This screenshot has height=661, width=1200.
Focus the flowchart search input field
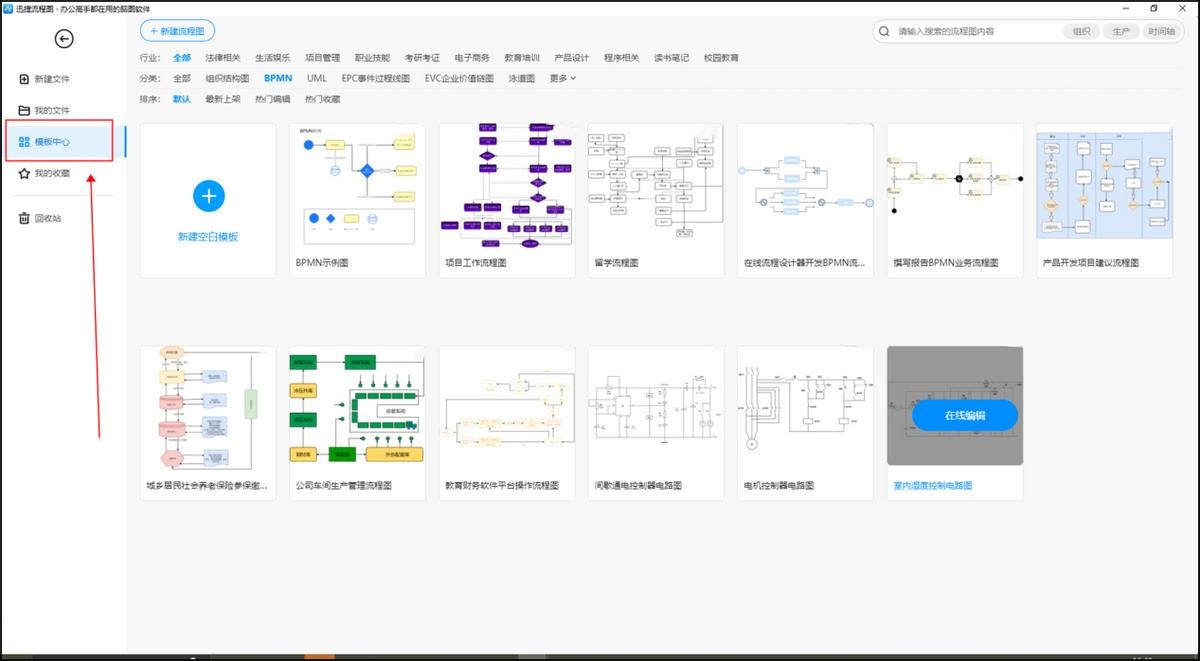pyautogui.click(x=975, y=32)
